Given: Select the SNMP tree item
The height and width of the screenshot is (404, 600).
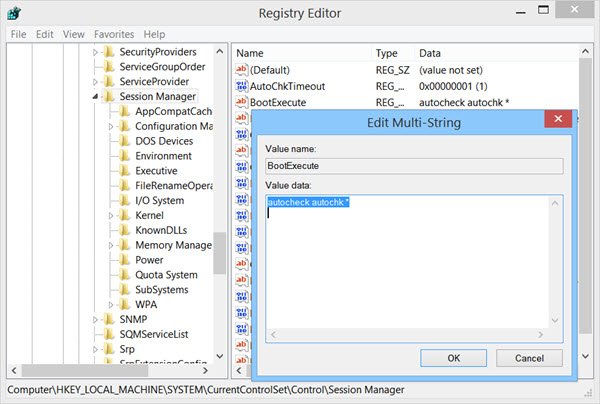Looking at the screenshot, I should point(133,319).
